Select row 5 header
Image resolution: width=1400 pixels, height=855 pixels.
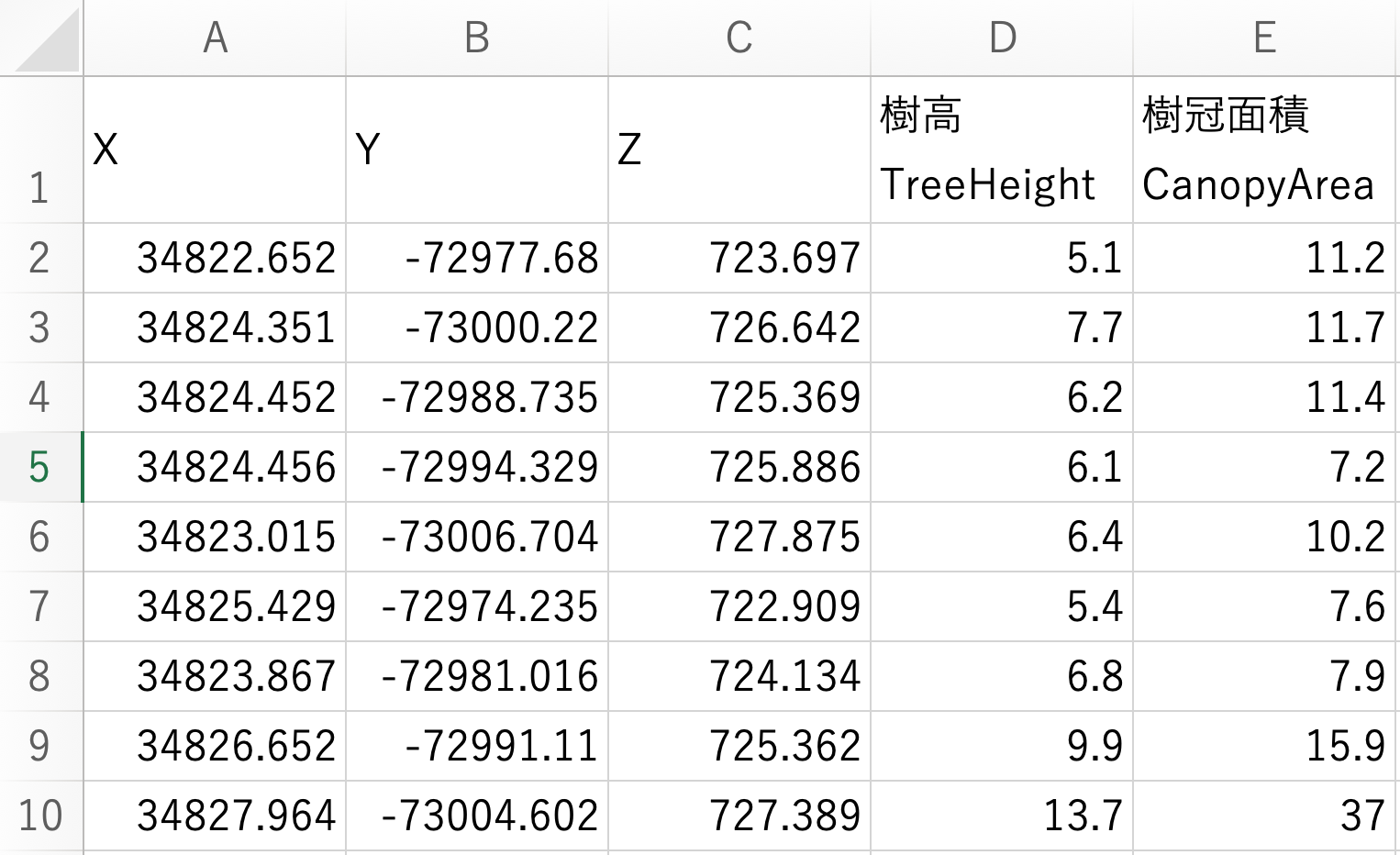tap(41, 467)
